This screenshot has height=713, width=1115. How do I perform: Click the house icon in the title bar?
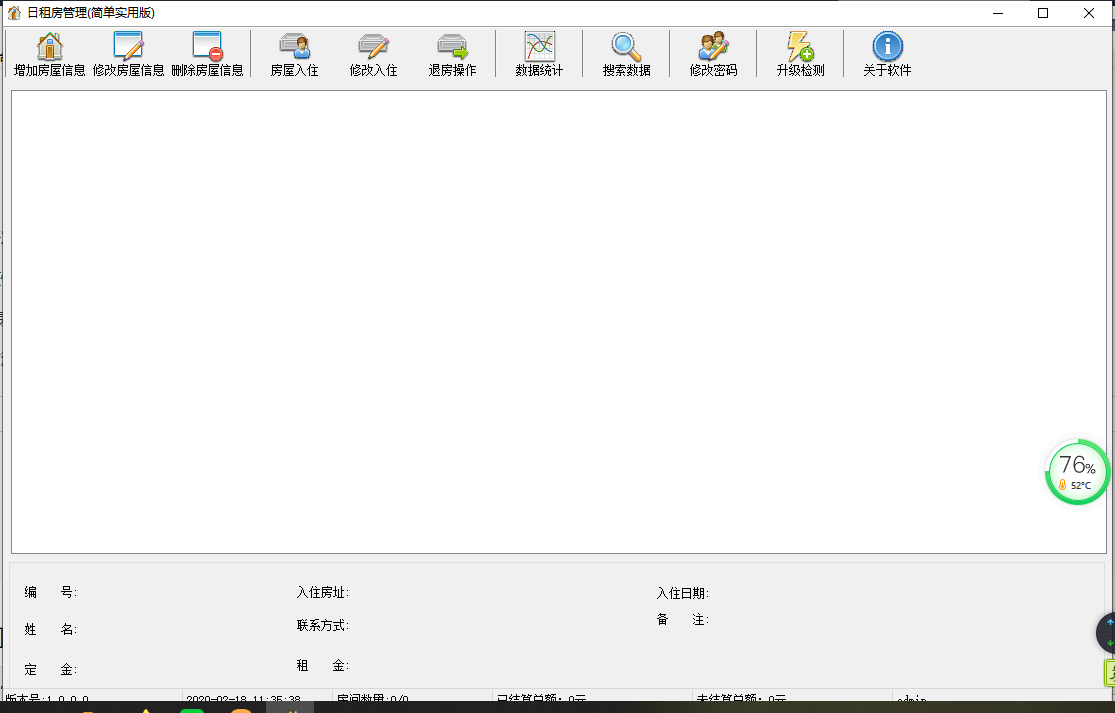coord(14,13)
